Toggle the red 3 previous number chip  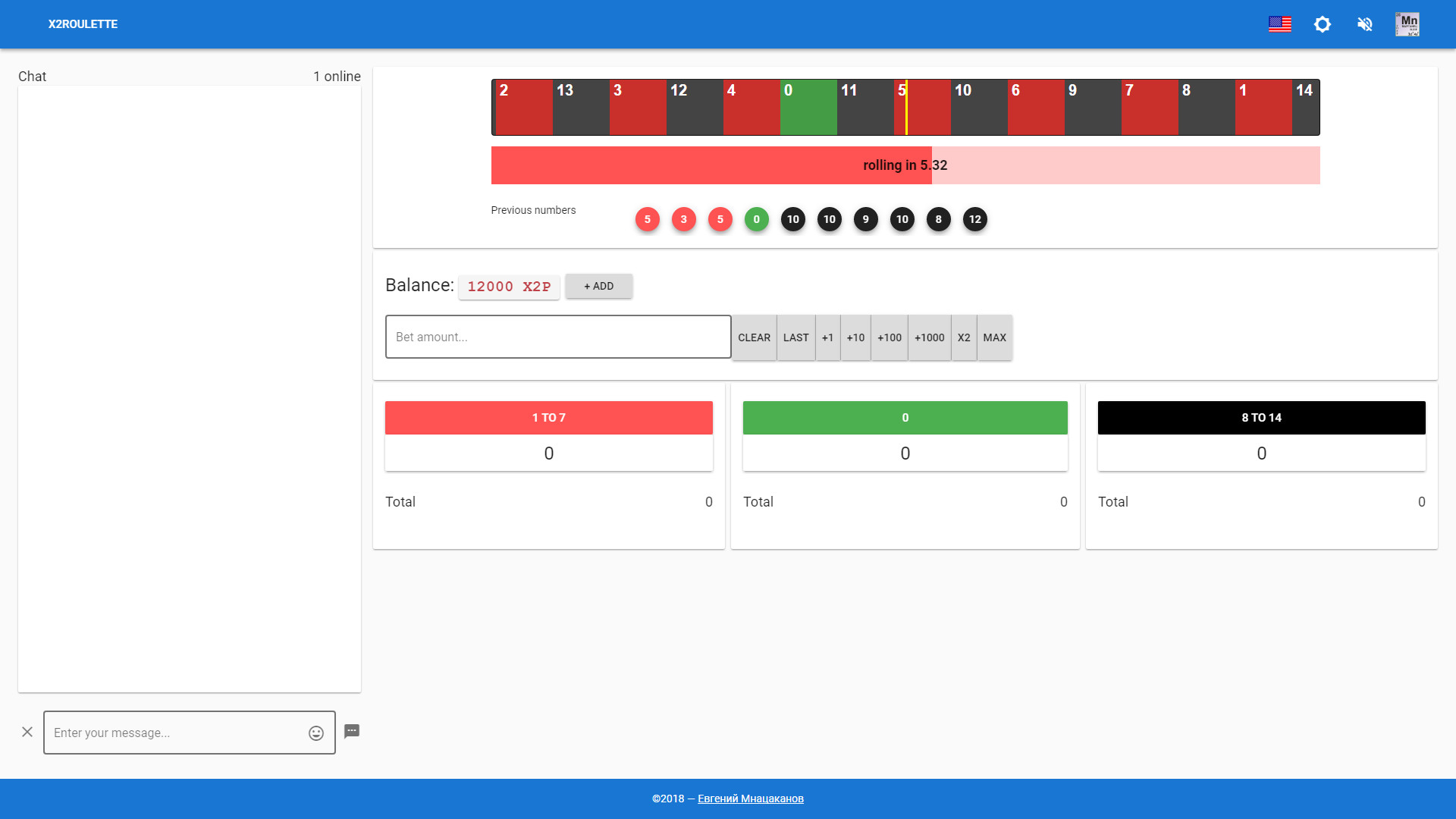[684, 219]
